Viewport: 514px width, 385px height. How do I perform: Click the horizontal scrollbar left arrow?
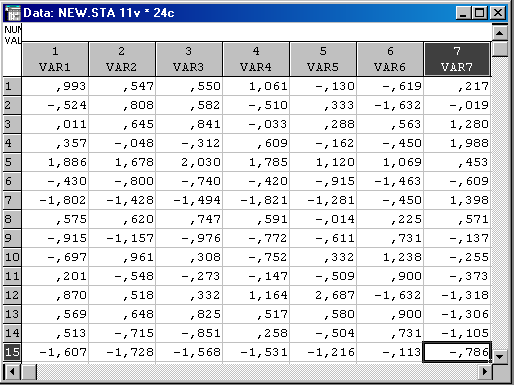coord(12,372)
